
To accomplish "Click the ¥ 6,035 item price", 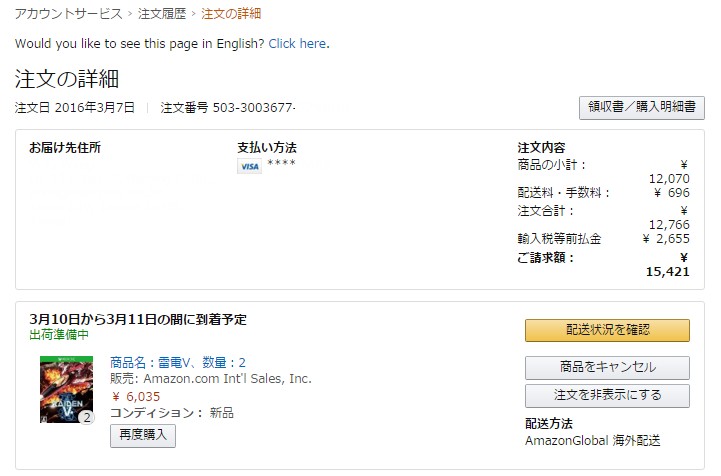I will pyautogui.click(x=136, y=396).
